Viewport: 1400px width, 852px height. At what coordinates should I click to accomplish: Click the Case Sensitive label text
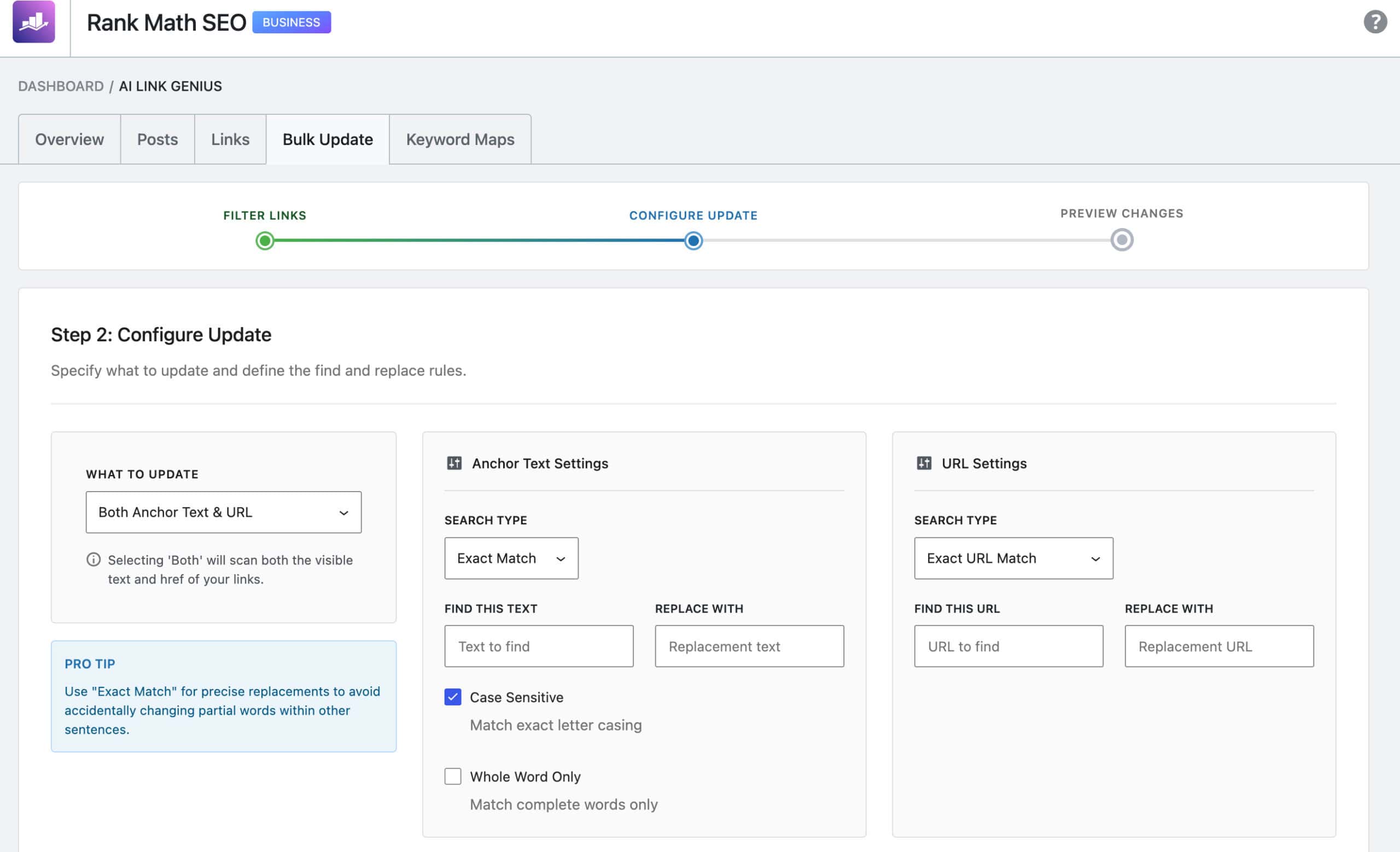[x=516, y=697]
